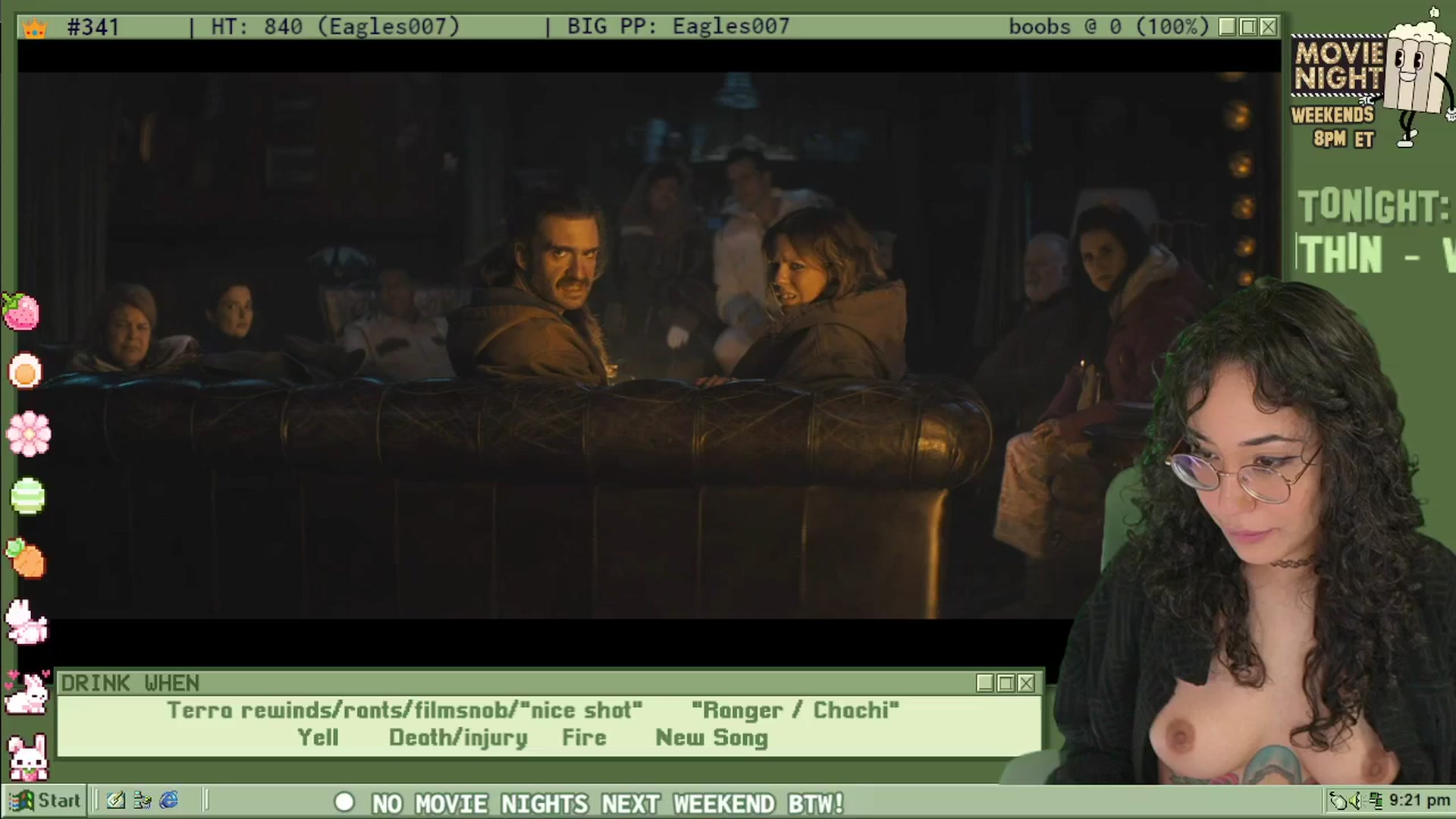Click the DRINK WHEN window title

click(130, 683)
